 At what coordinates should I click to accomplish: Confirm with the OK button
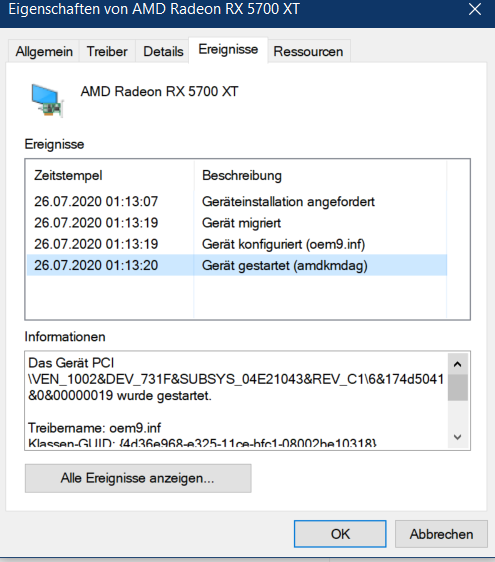340,534
